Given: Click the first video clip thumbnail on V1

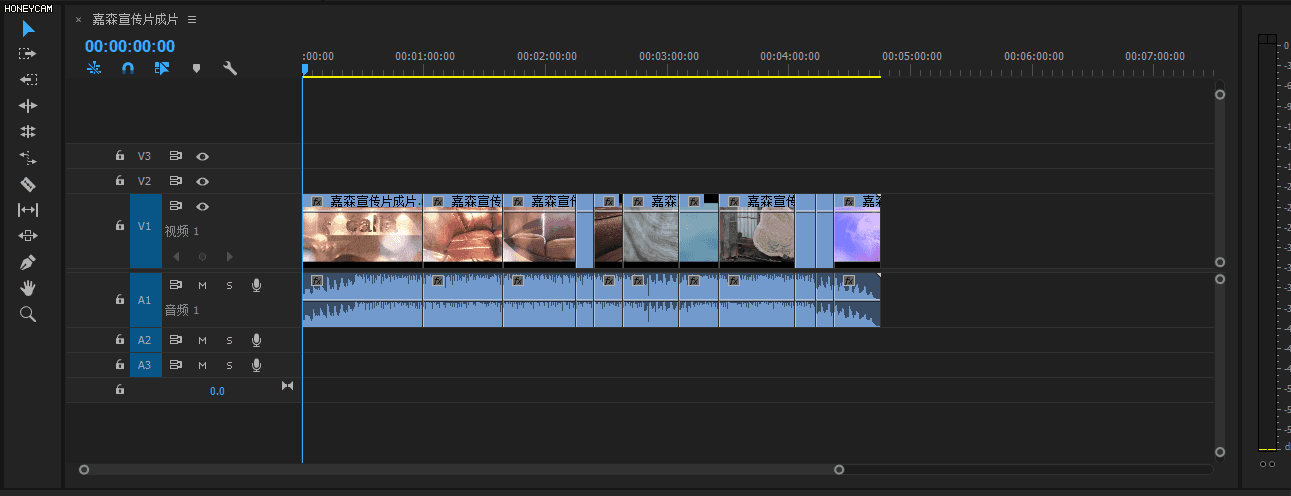Looking at the screenshot, I should [x=361, y=236].
